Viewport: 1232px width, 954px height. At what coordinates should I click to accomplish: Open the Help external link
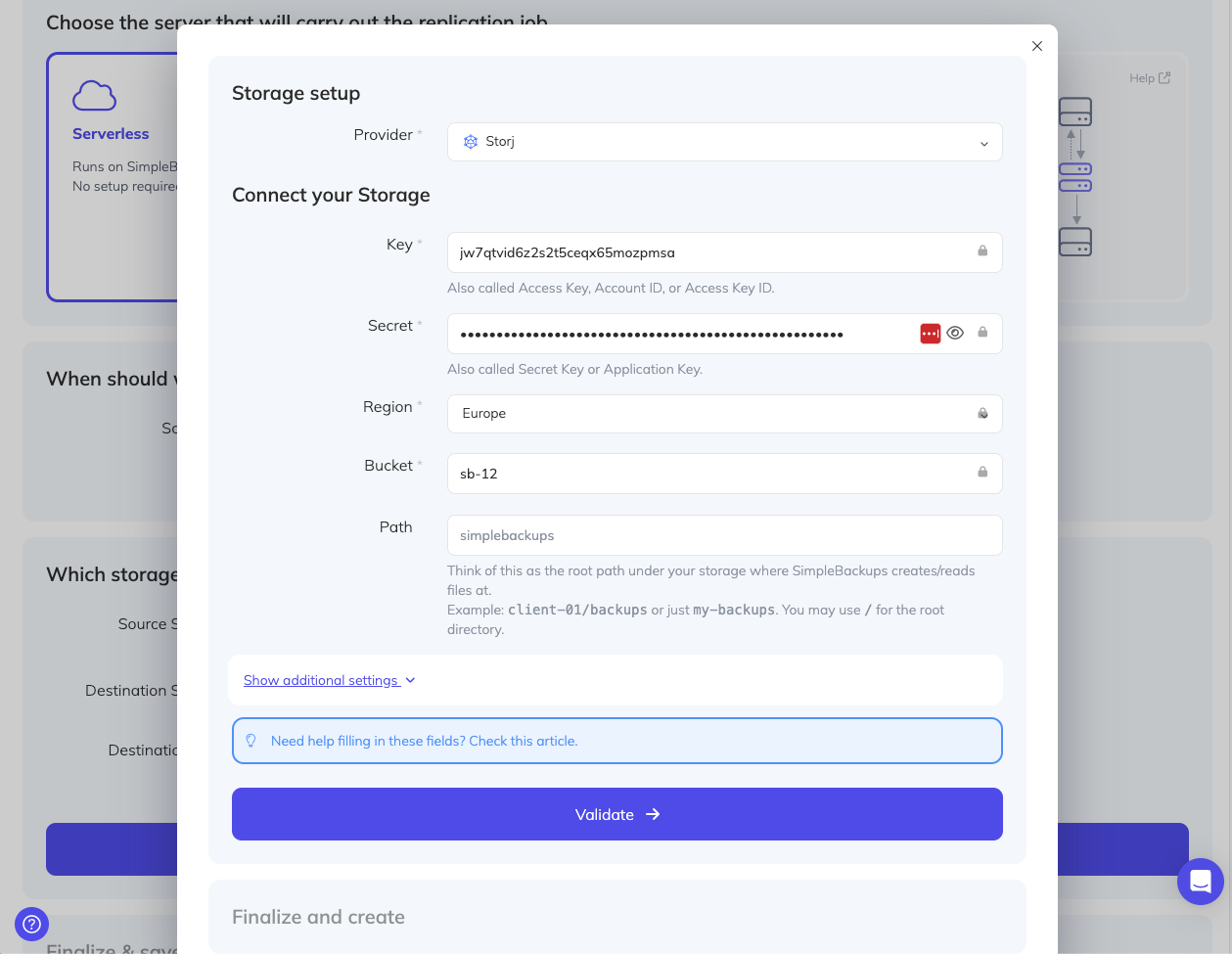[1150, 78]
